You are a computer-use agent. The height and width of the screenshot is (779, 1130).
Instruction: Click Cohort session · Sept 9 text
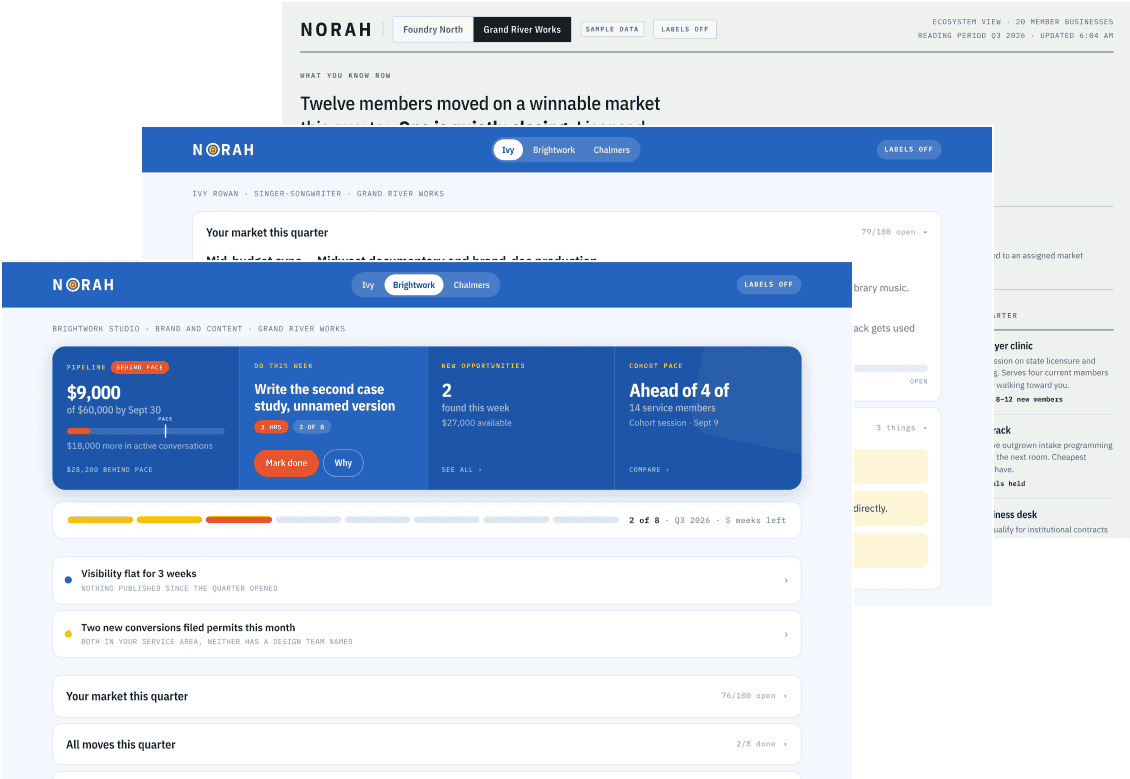tap(674, 423)
